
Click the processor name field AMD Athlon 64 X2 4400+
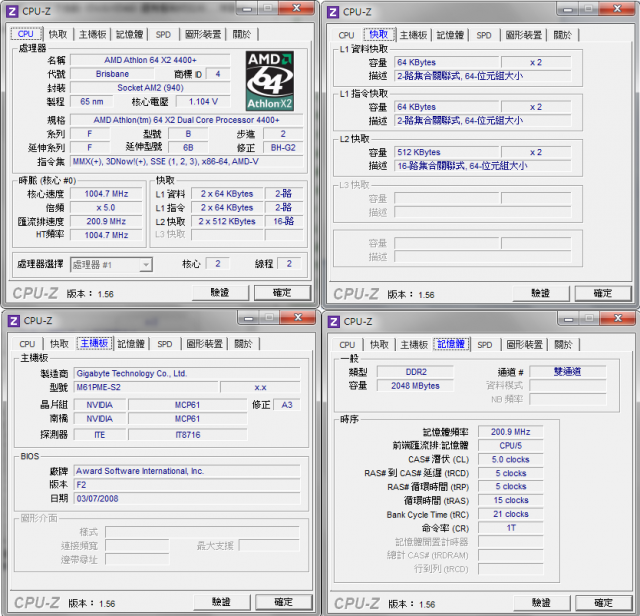[x=150, y=60]
